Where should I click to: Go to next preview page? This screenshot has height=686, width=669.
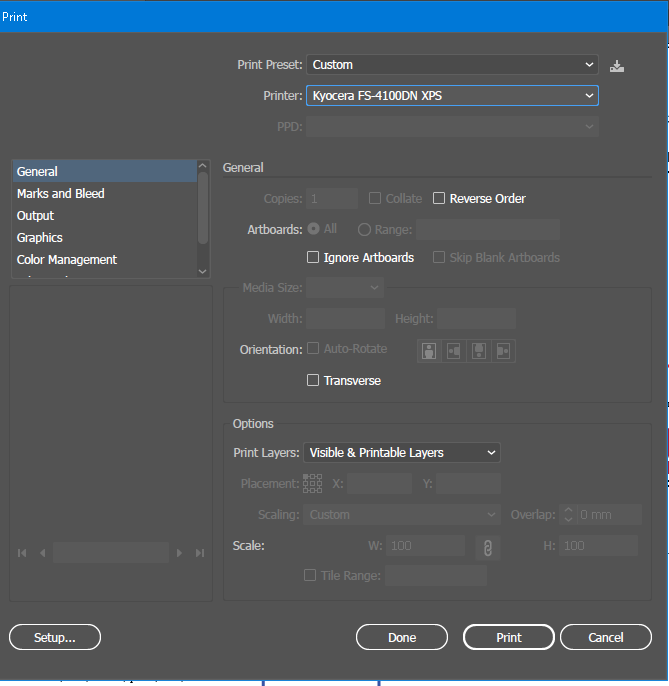point(179,553)
